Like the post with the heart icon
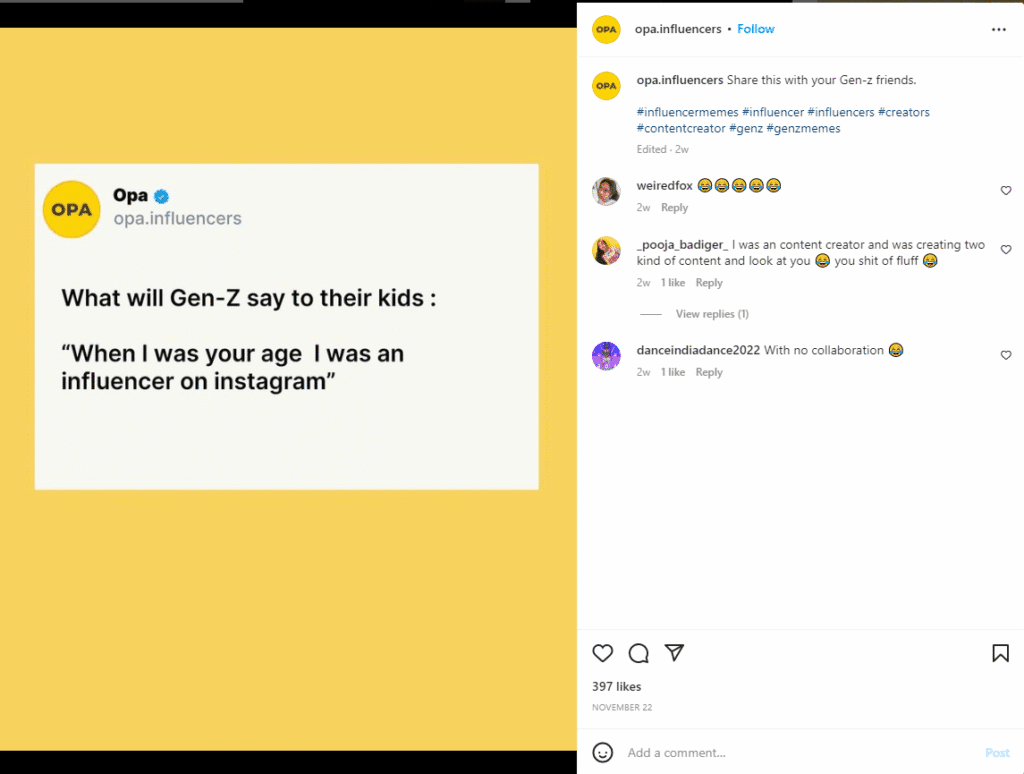This screenshot has height=774, width=1024. pos(602,653)
